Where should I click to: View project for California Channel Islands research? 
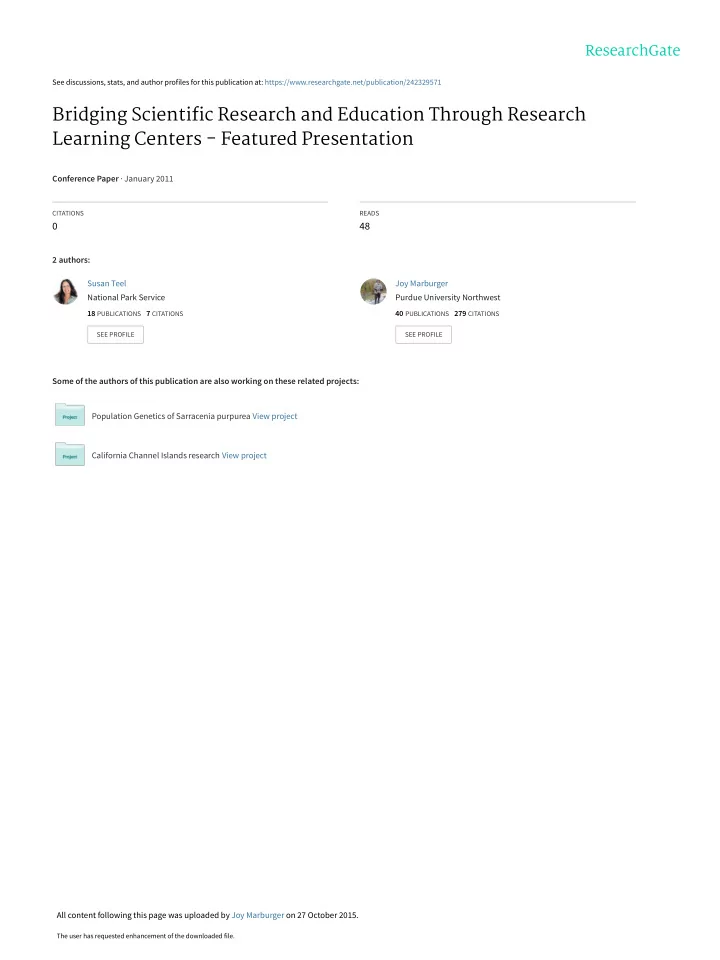click(x=244, y=456)
